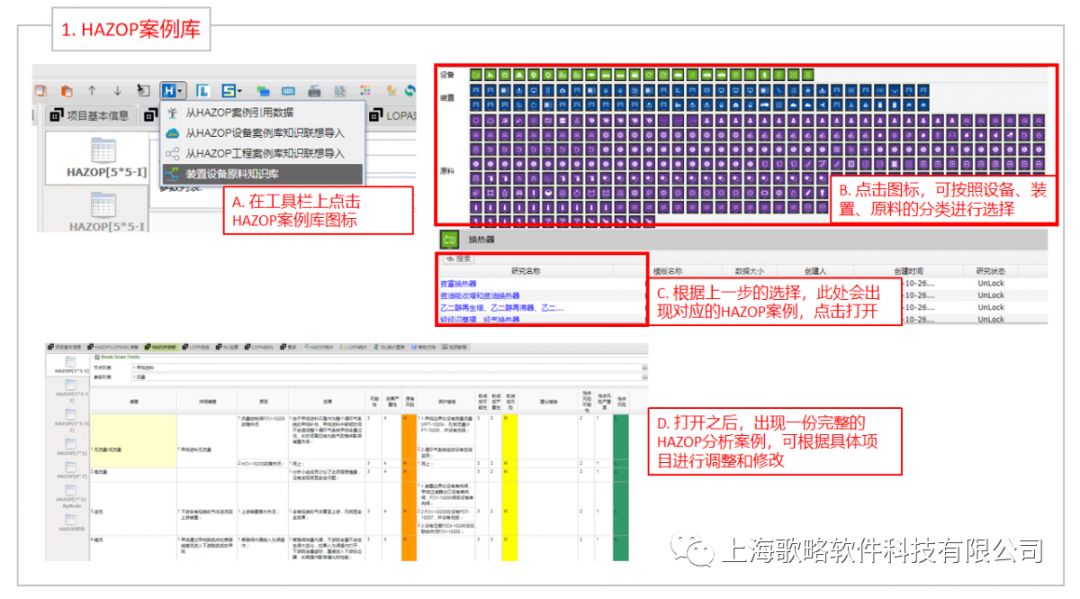Click the last green 设备 row icon
The width and height of the screenshot is (1080, 599).
click(x=808, y=74)
